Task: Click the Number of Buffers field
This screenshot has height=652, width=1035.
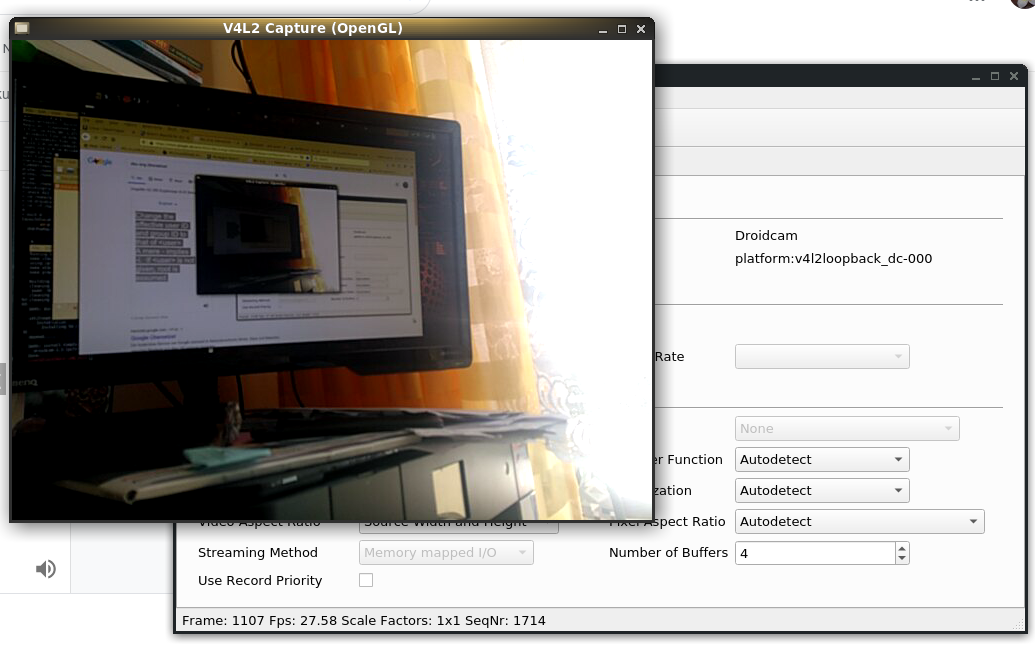Action: click(814, 553)
